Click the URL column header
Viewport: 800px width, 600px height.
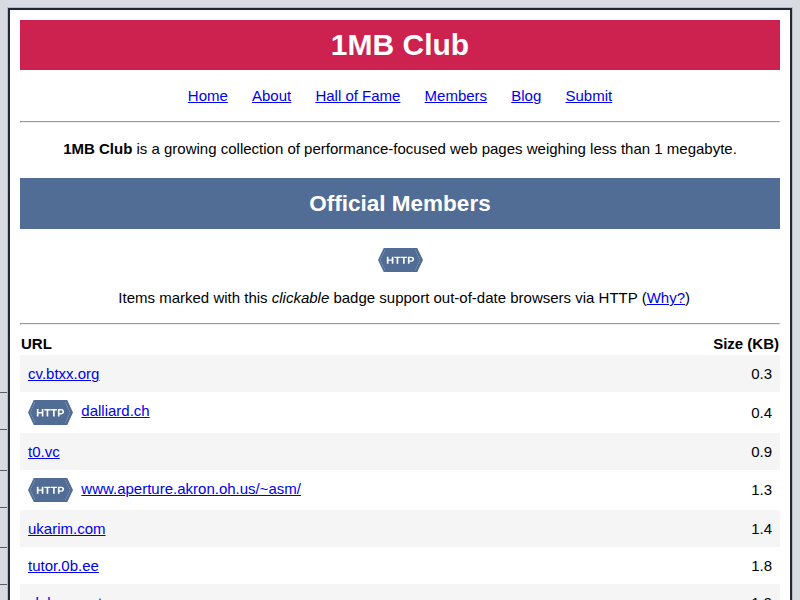coord(36,344)
